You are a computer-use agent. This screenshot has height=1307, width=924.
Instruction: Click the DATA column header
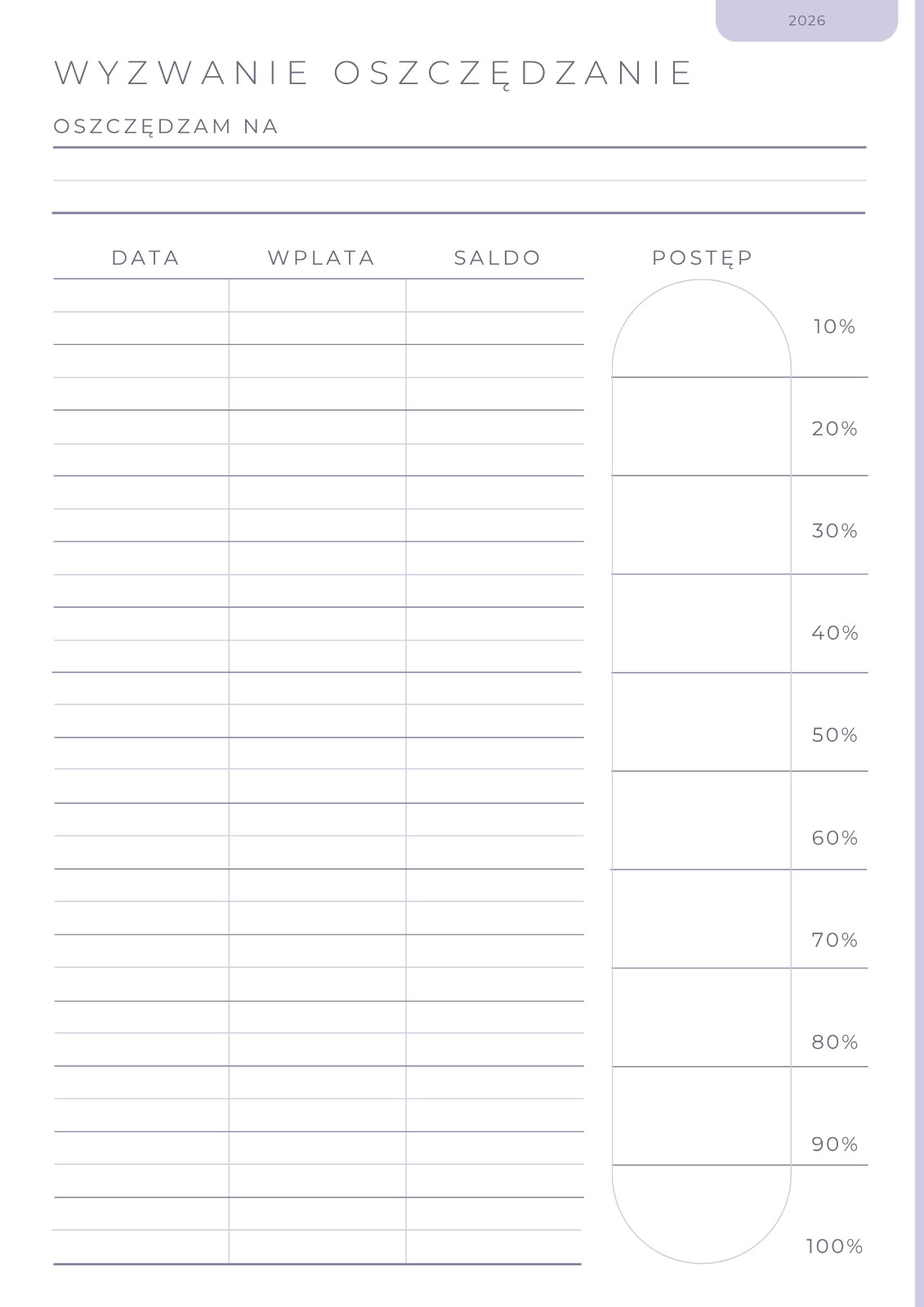point(145,257)
